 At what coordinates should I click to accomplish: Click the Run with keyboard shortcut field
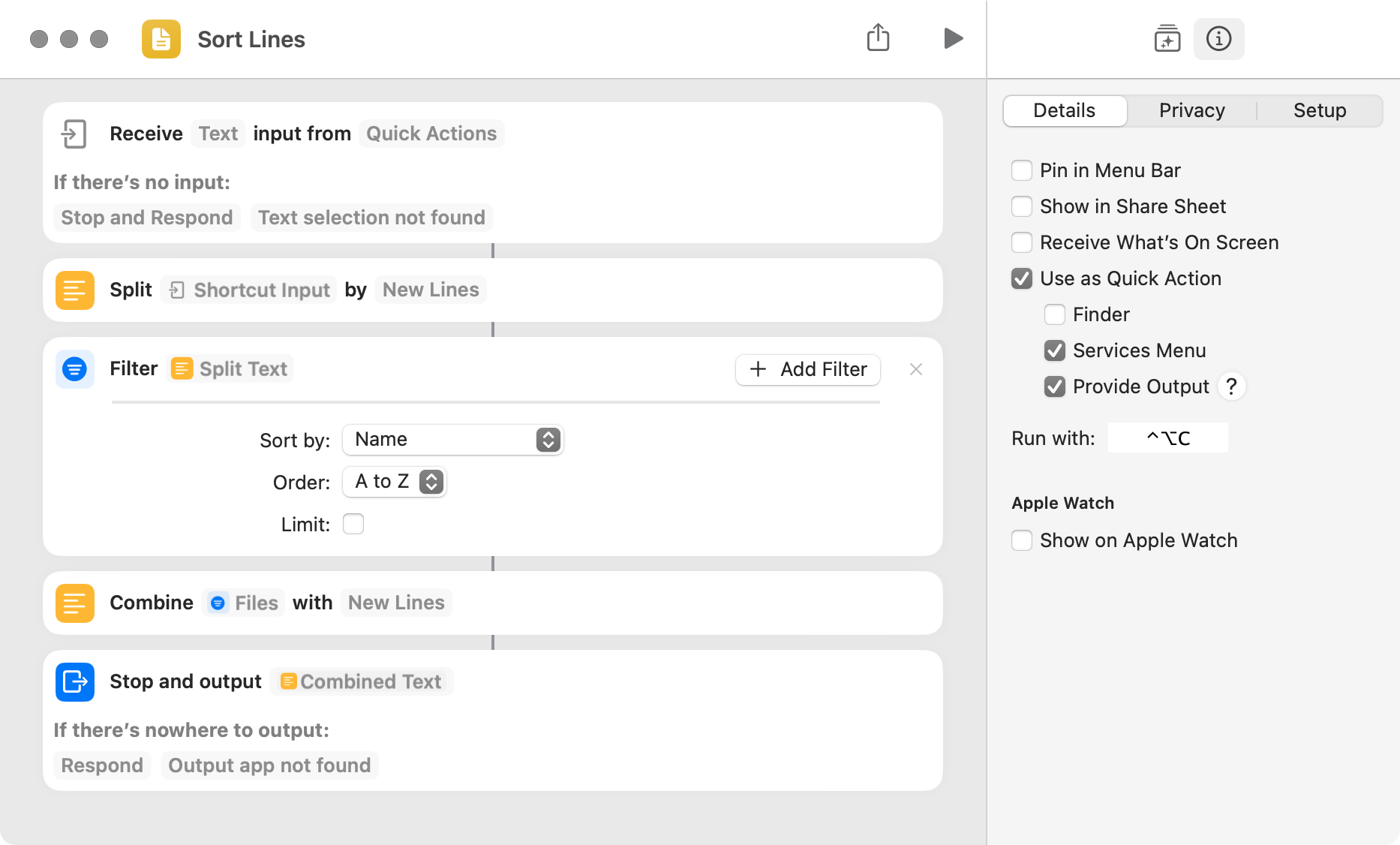1167,438
